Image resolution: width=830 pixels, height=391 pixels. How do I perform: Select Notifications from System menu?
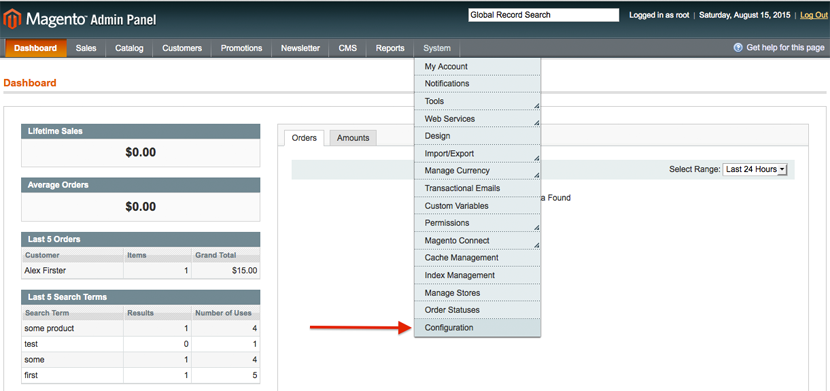click(x=477, y=84)
